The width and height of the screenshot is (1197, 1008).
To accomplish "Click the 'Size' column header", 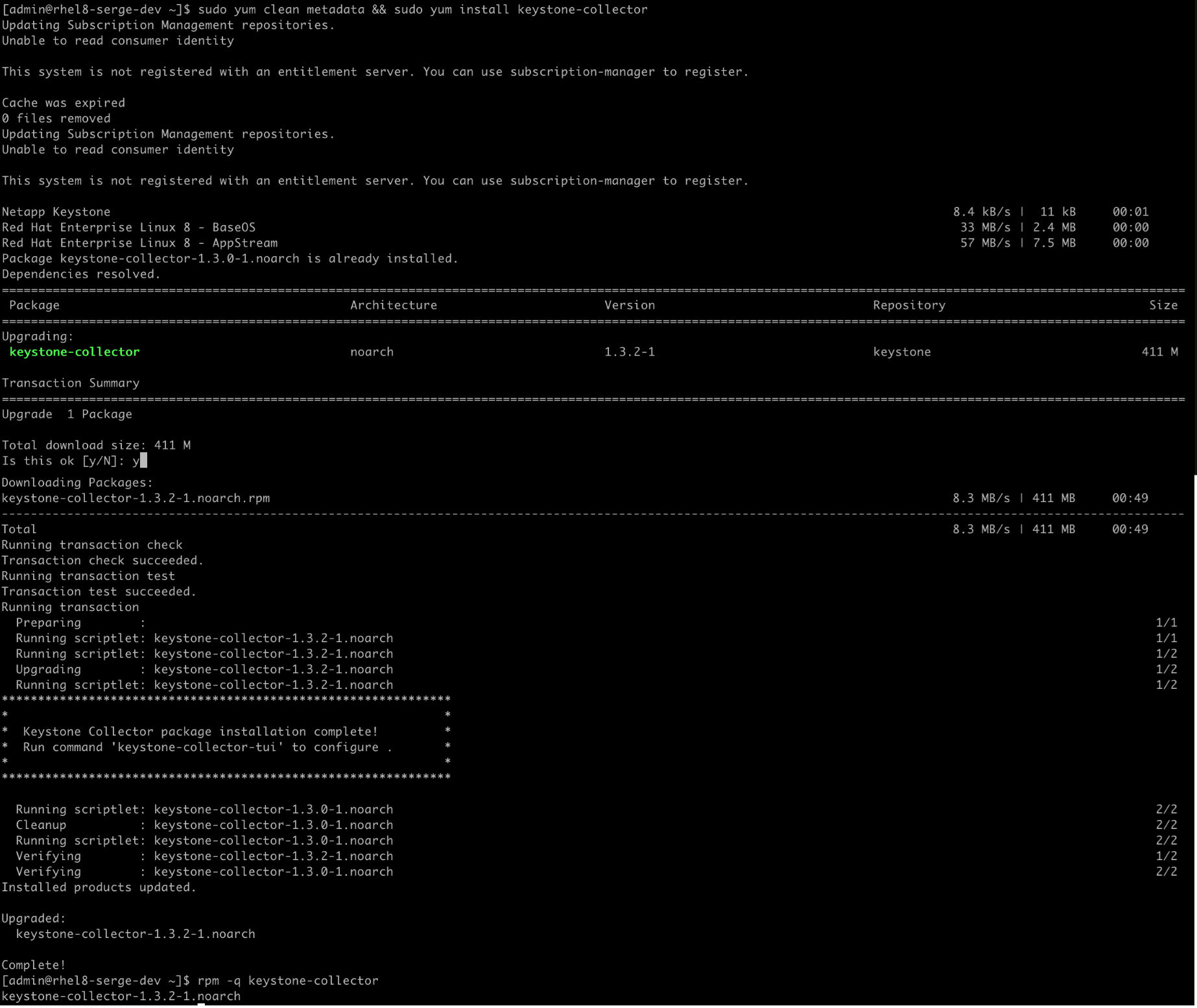I will pyautogui.click(x=1163, y=306).
